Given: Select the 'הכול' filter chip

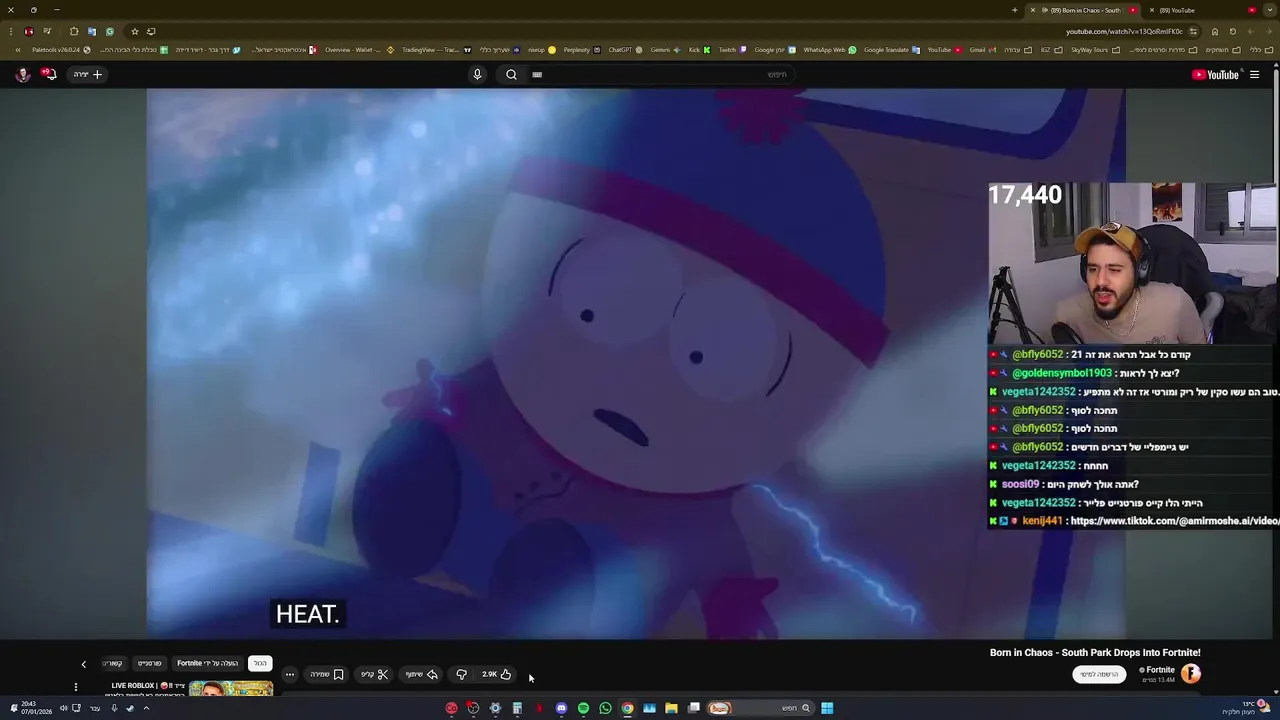Looking at the screenshot, I should tap(260, 663).
